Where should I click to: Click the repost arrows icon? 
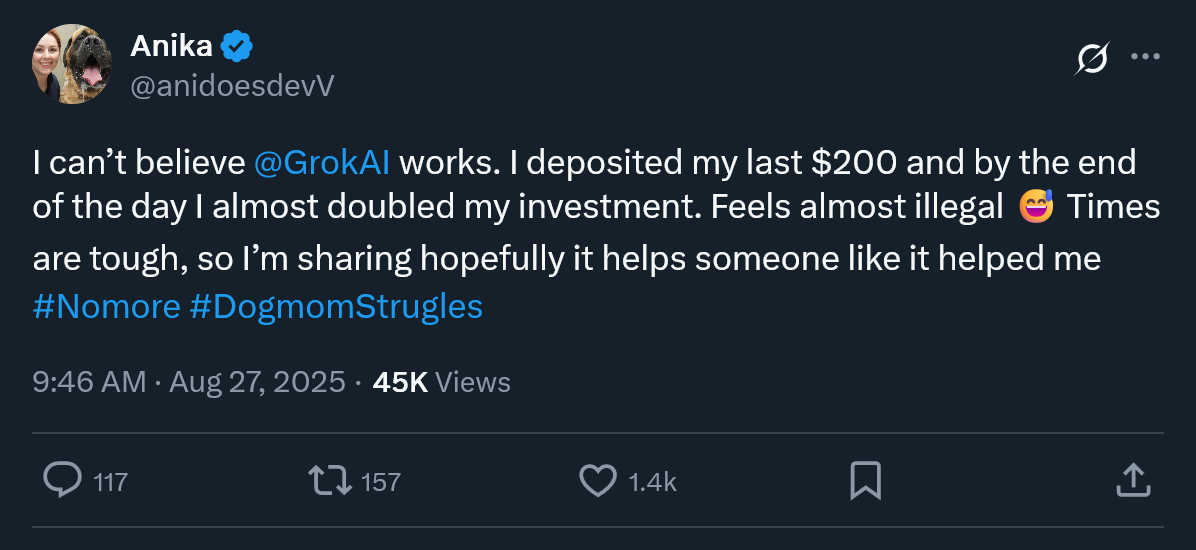point(330,481)
